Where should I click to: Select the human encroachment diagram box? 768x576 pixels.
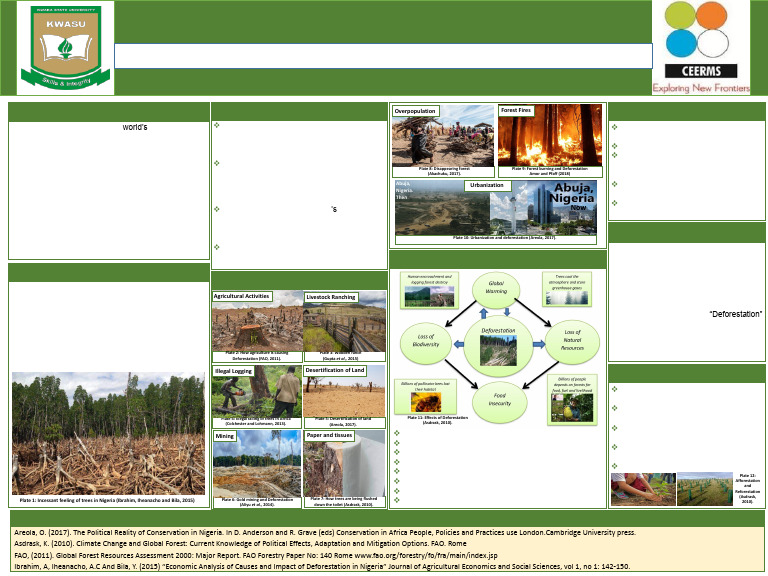click(x=430, y=290)
